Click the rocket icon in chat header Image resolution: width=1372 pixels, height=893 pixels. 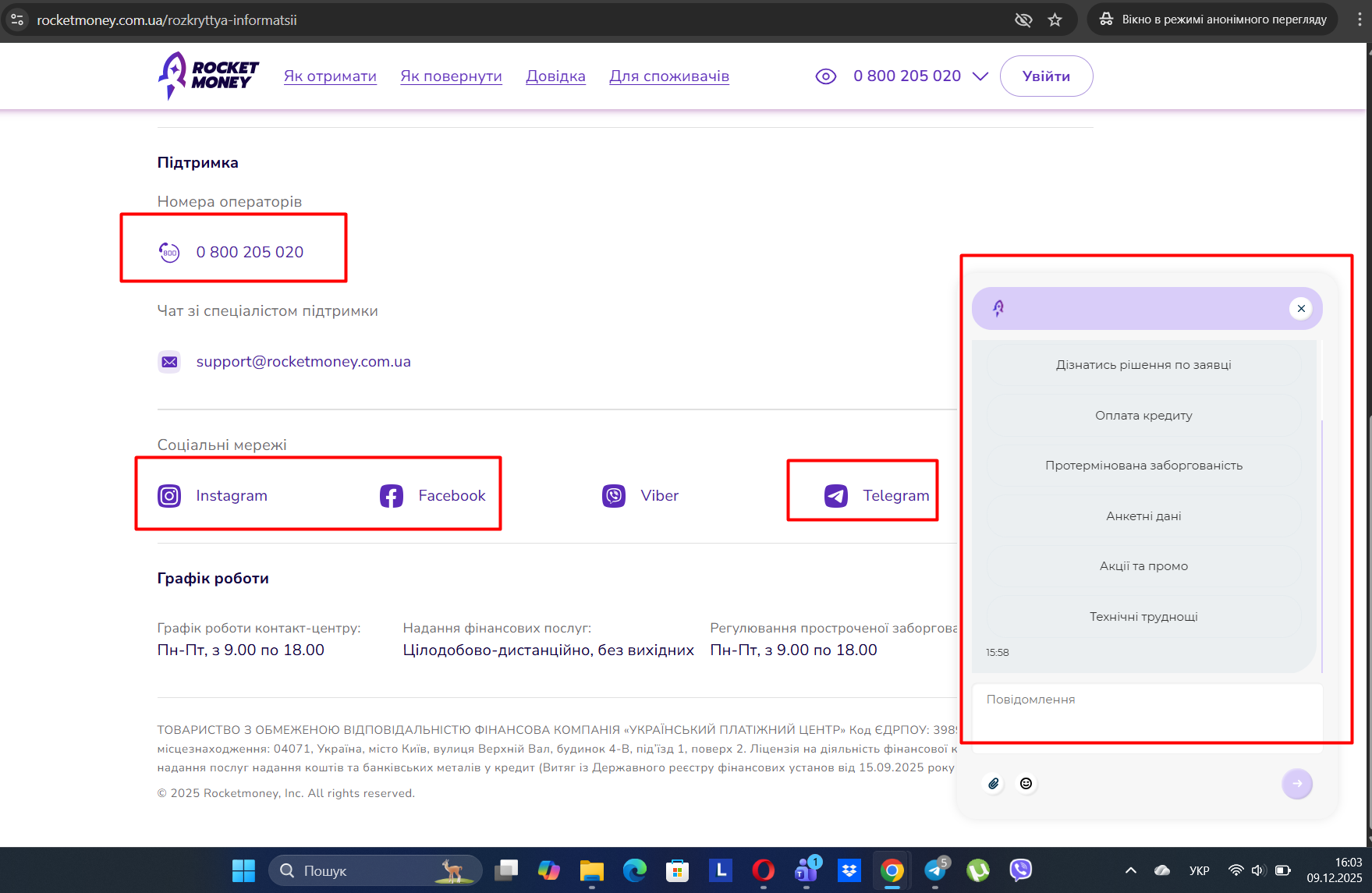pos(998,308)
